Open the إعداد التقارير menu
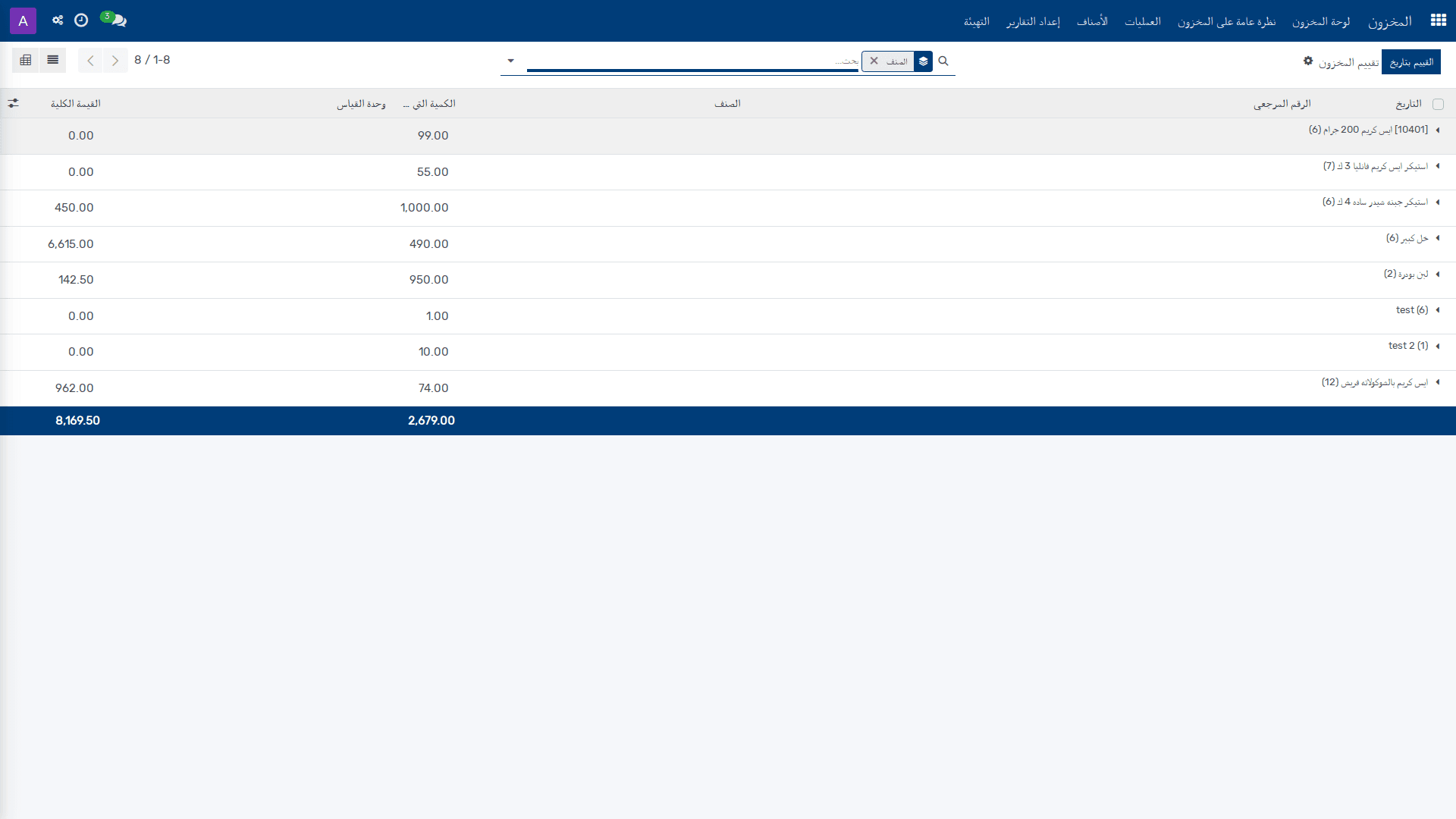The width and height of the screenshot is (1456, 819). click(x=1033, y=21)
